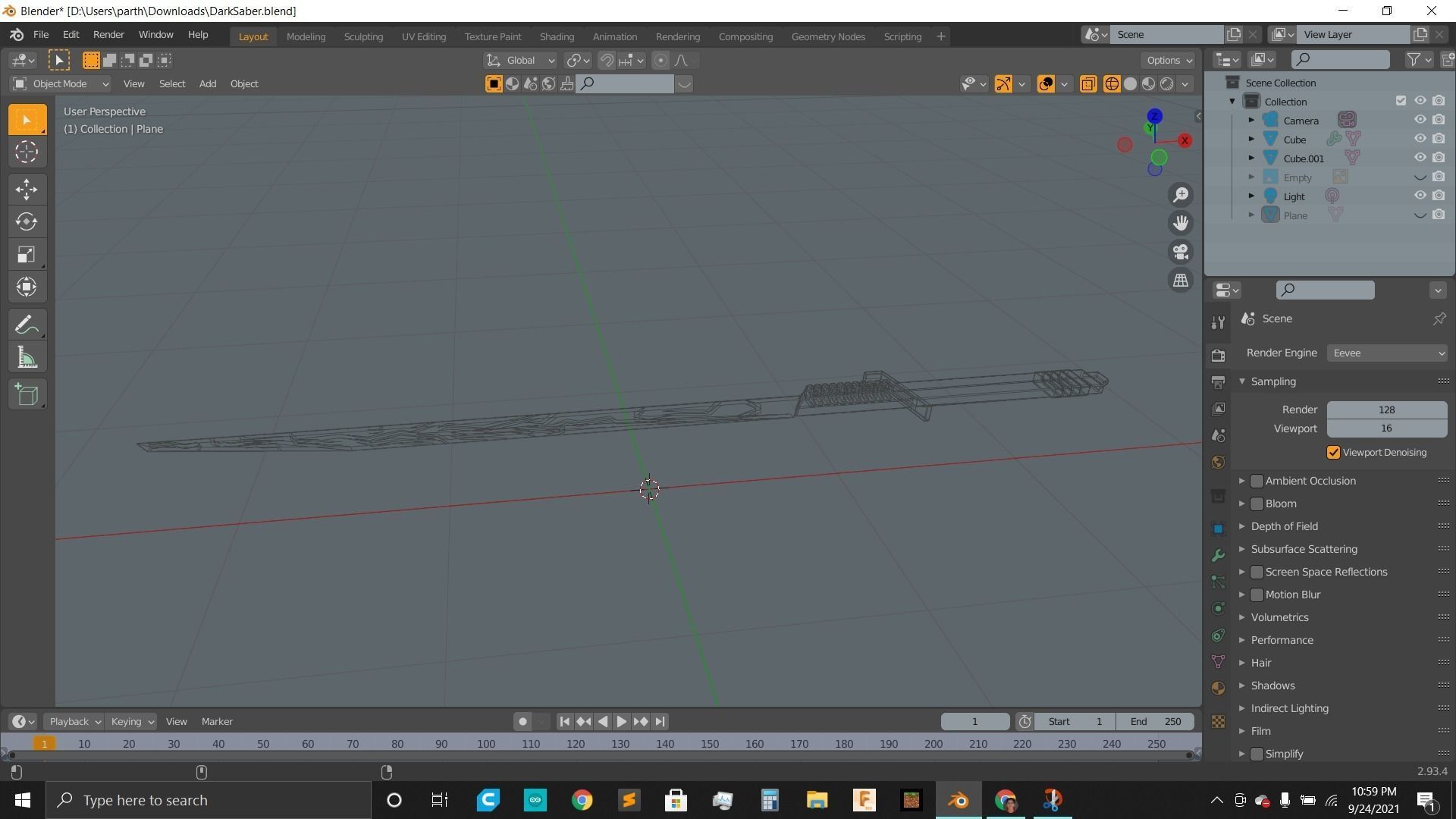Click the Marker menu in timeline
Viewport: 1456px width, 819px height.
point(217,722)
